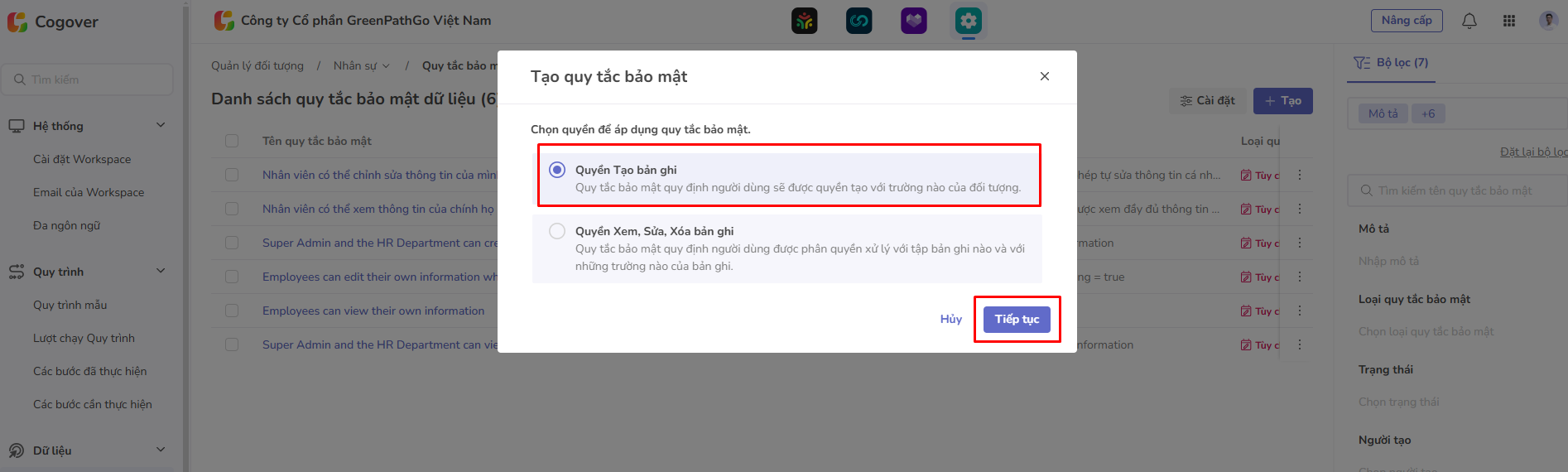Collapse the Dữ liệu sidebar section
The image size is (1568, 472).
coord(161,450)
